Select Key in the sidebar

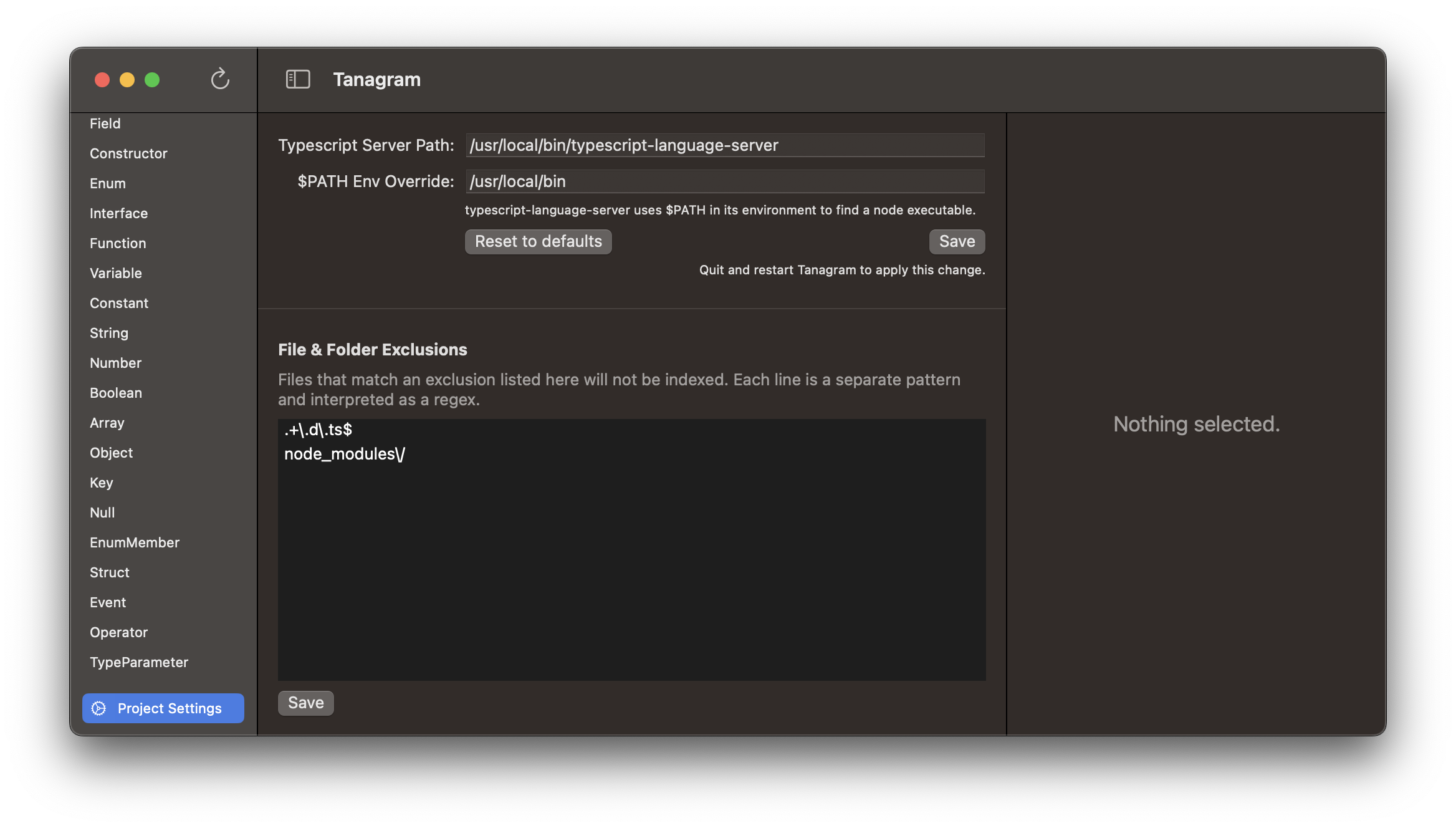(102, 483)
